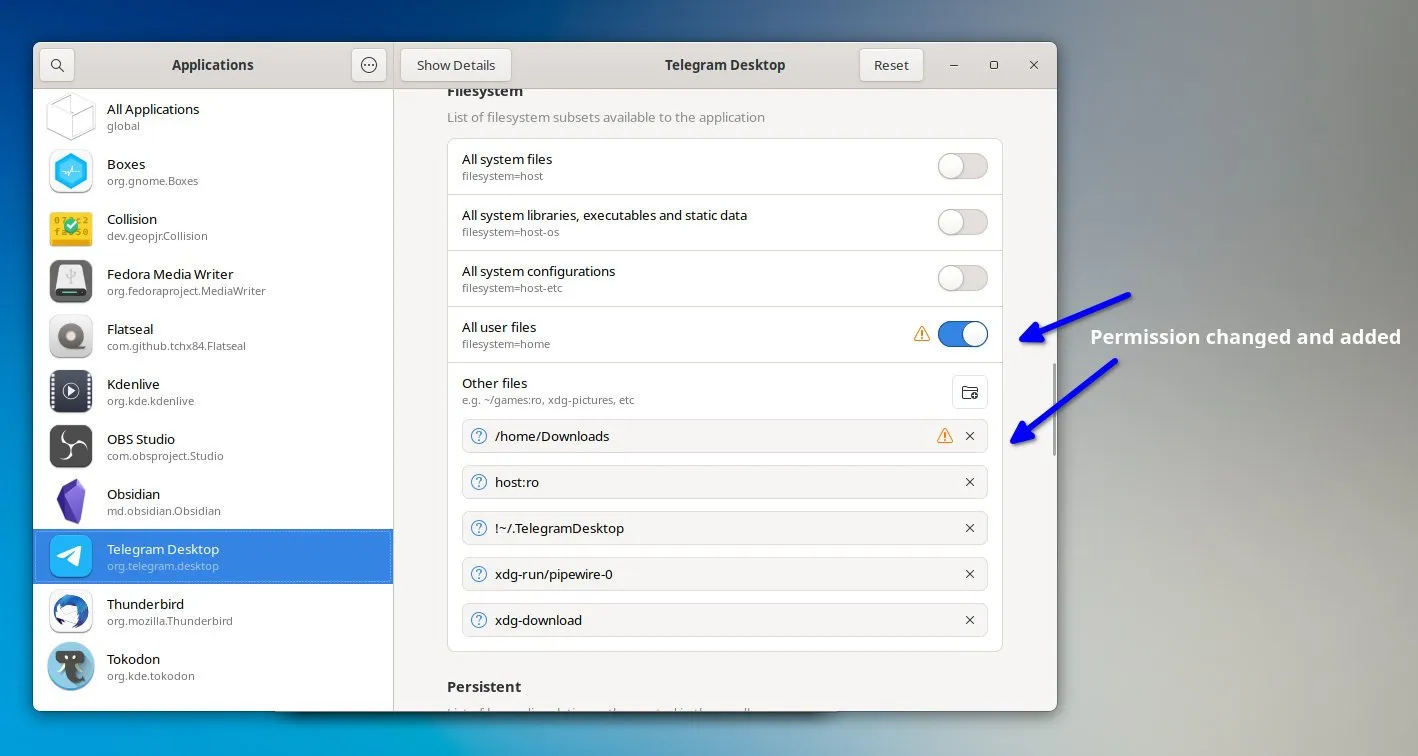The image size is (1418, 756).
Task: Select Telegram Desktop from the sidebar
Action: click(163, 556)
